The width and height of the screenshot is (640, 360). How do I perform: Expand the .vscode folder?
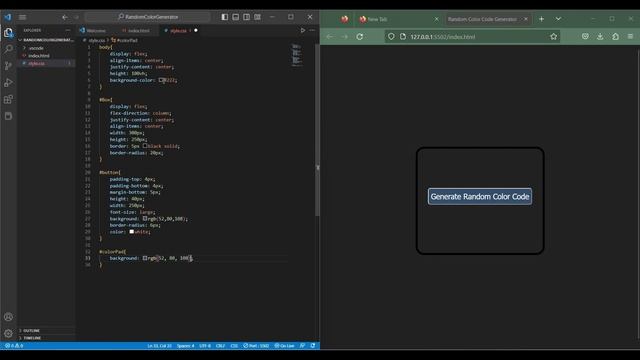tap(46, 48)
